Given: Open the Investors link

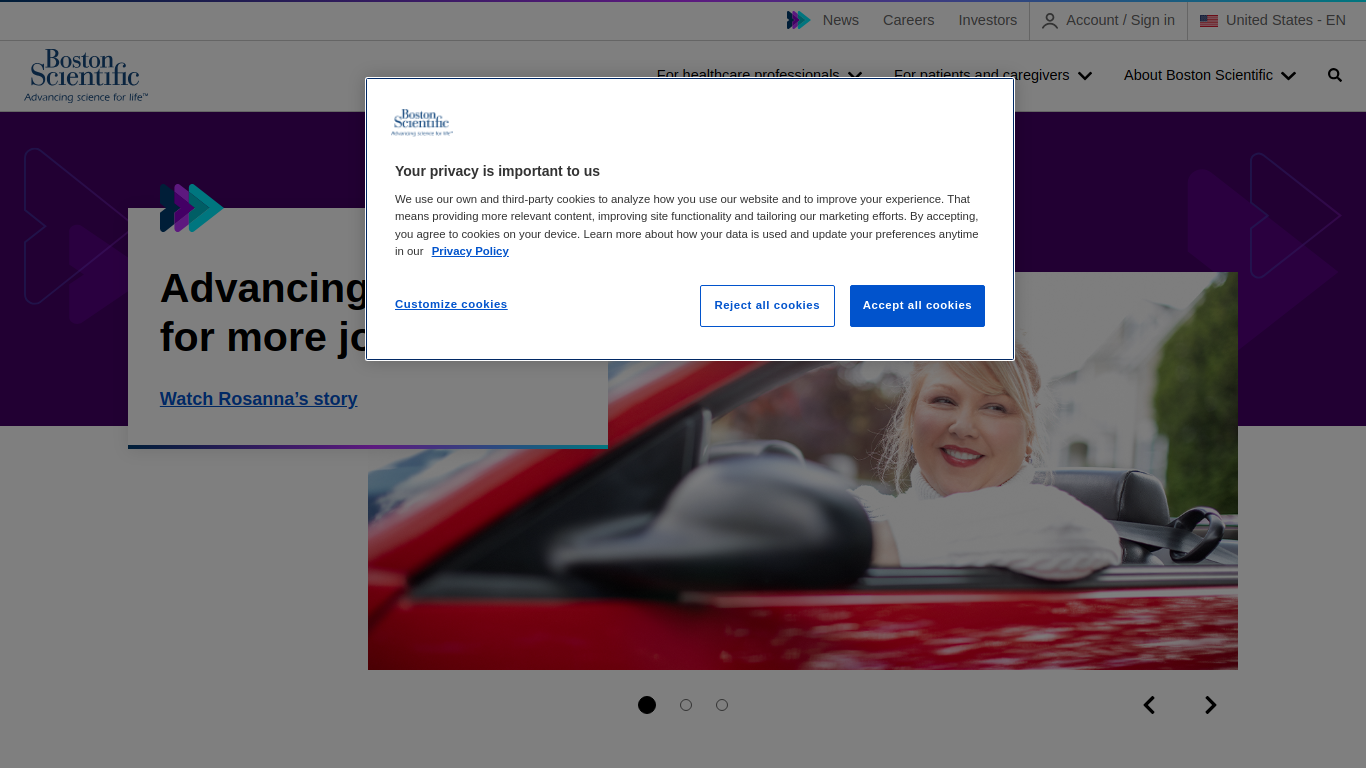Looking at the screenshot, I should tap(987, 20).
